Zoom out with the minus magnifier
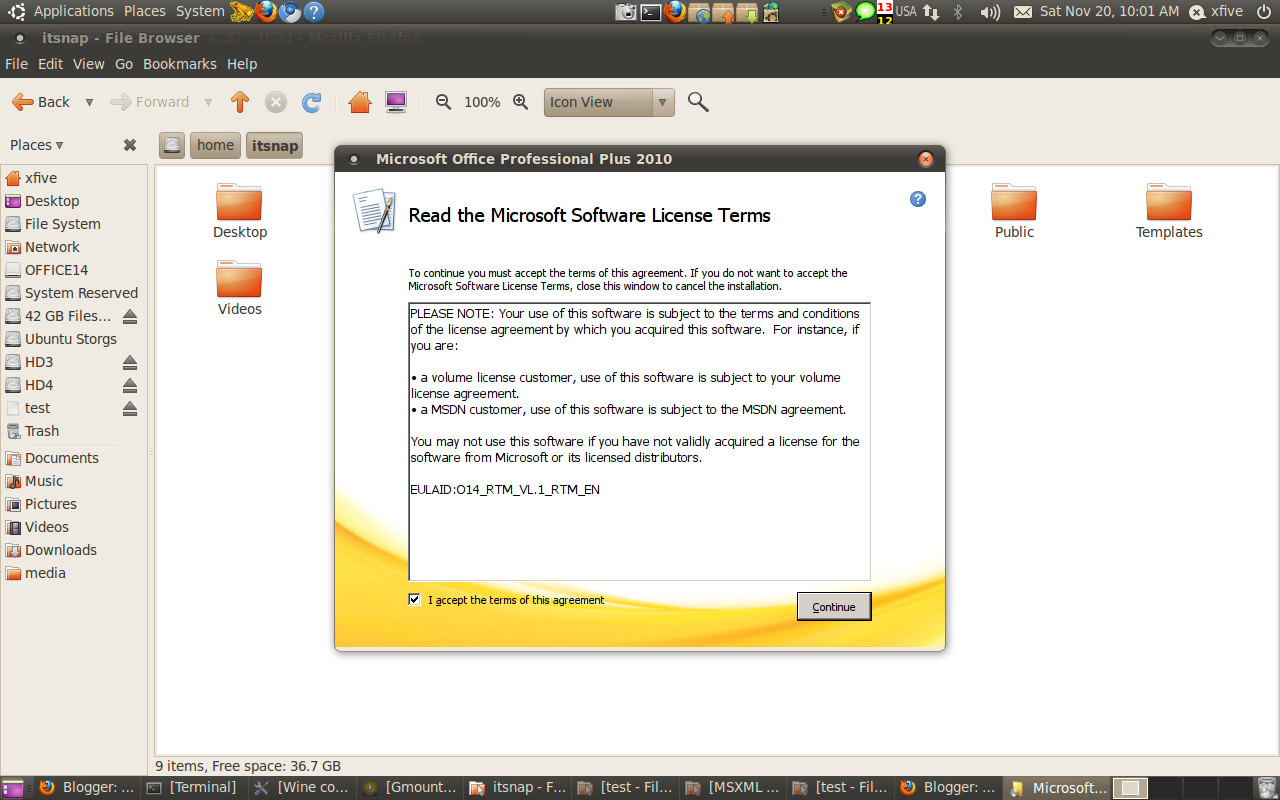1280x800 pixels. (444, 102)
